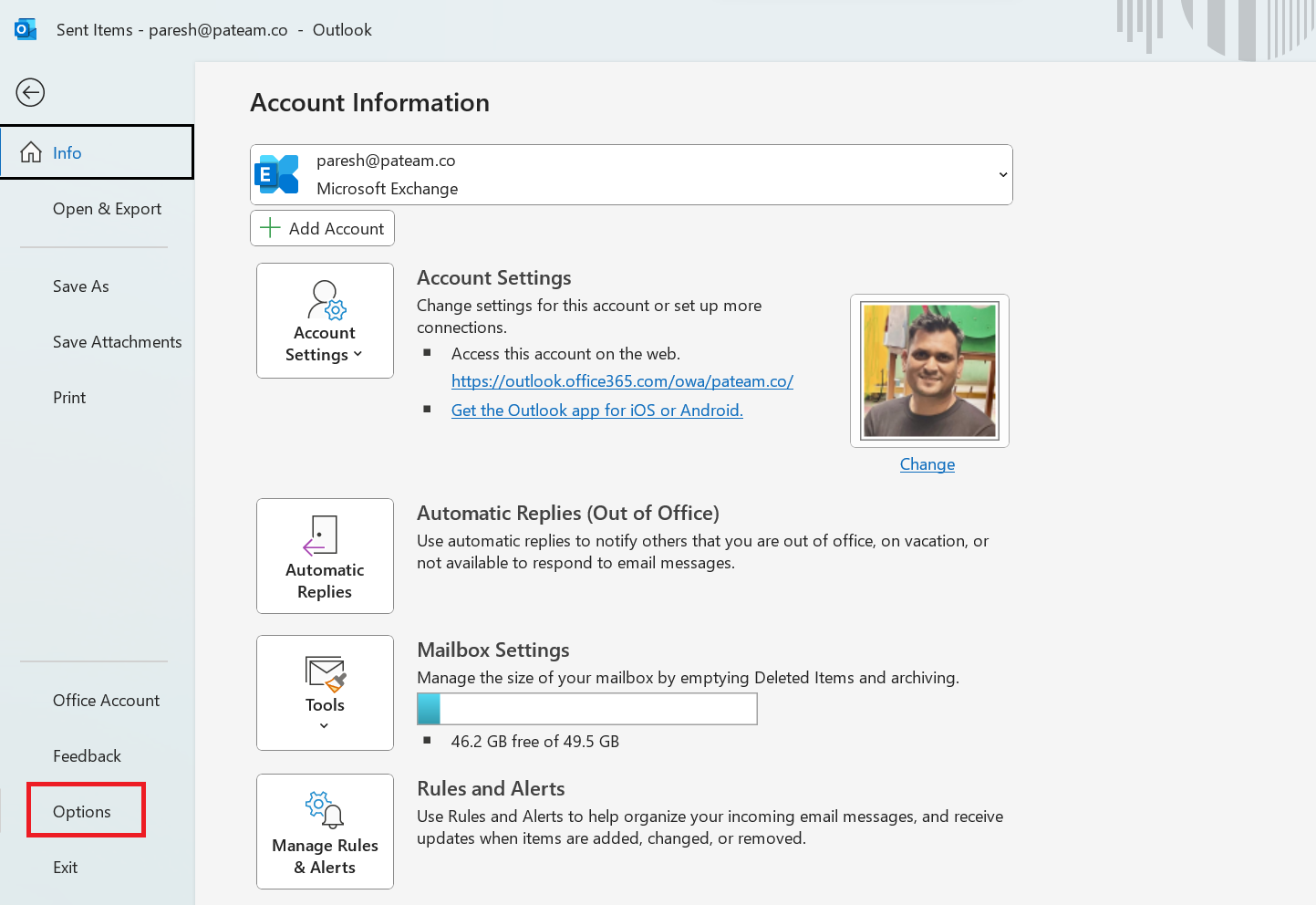Open the Tools dropdown arrow

click(x=324, y=726)
